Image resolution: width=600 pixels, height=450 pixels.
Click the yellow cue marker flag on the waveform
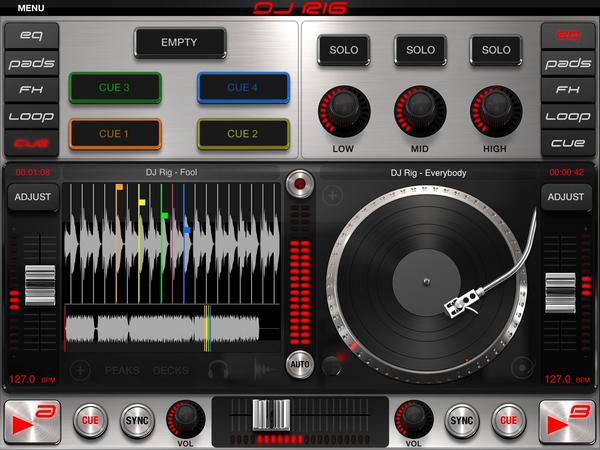[142, 202]
